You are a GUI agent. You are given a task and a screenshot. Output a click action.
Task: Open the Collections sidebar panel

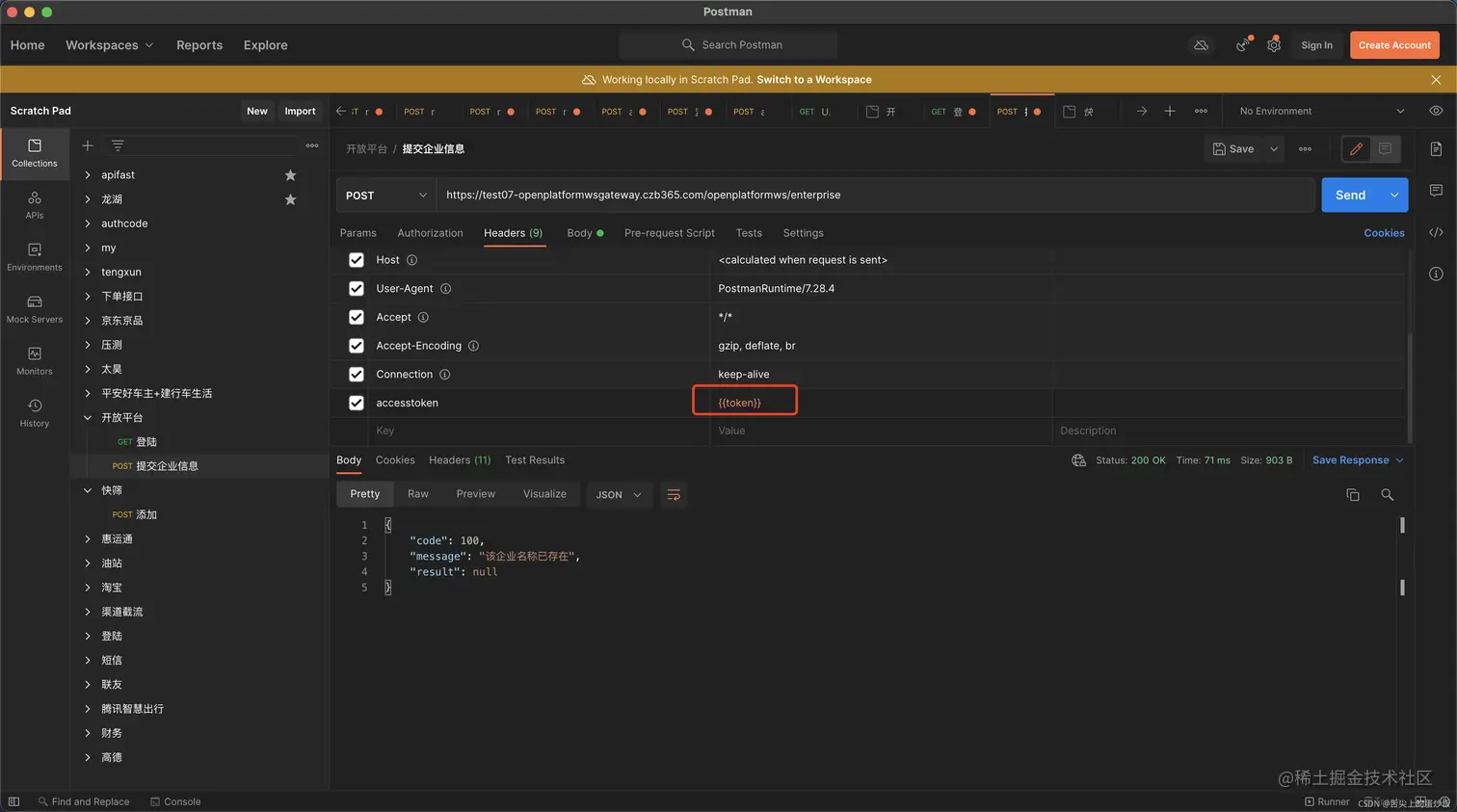(35, 153)
